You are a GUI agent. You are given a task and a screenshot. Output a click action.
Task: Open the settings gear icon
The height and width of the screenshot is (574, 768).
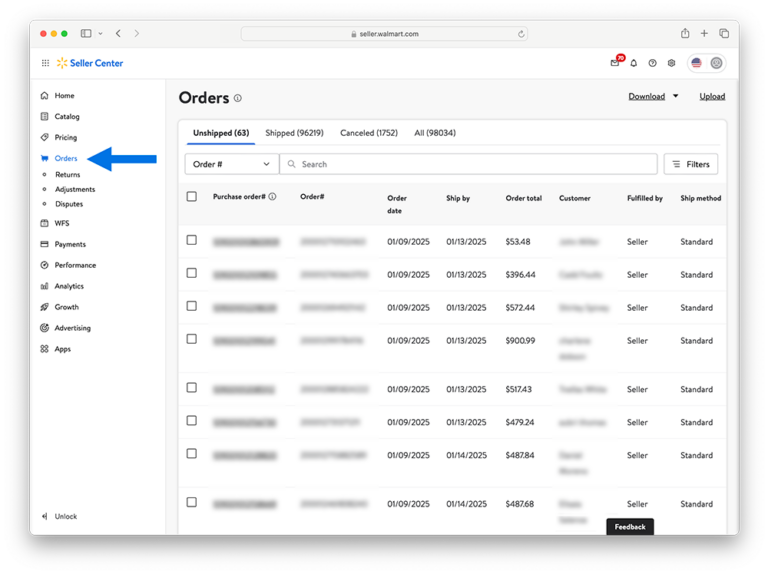[x=671, y=63]
